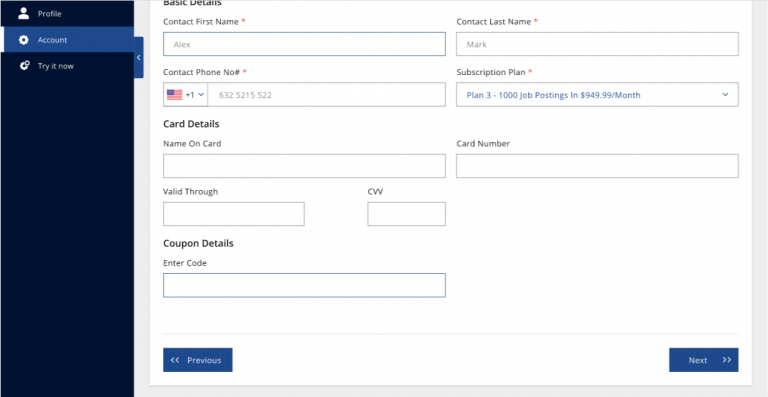Screen dimensions: 768x397
Task: Click the Try it now icon
Action: point(24,66)
